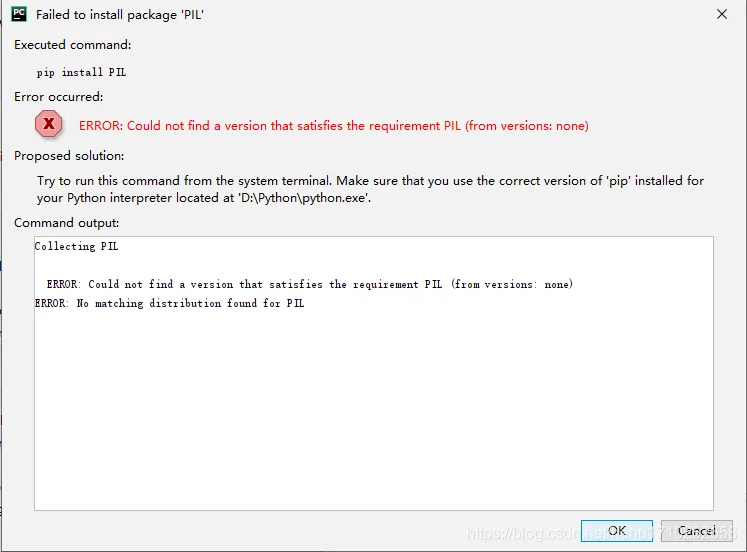The width and height of the screenshot is (747, 552).
Task: Click the output line 'Could not find a version'
Action: tap(310, 284)
